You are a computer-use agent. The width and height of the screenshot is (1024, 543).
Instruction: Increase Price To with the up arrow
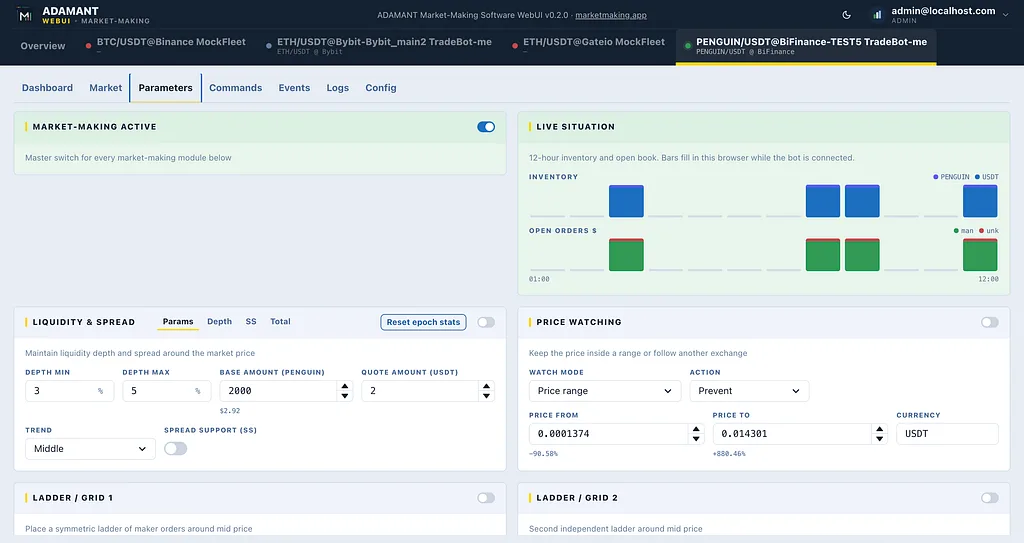tap(880, 429)
